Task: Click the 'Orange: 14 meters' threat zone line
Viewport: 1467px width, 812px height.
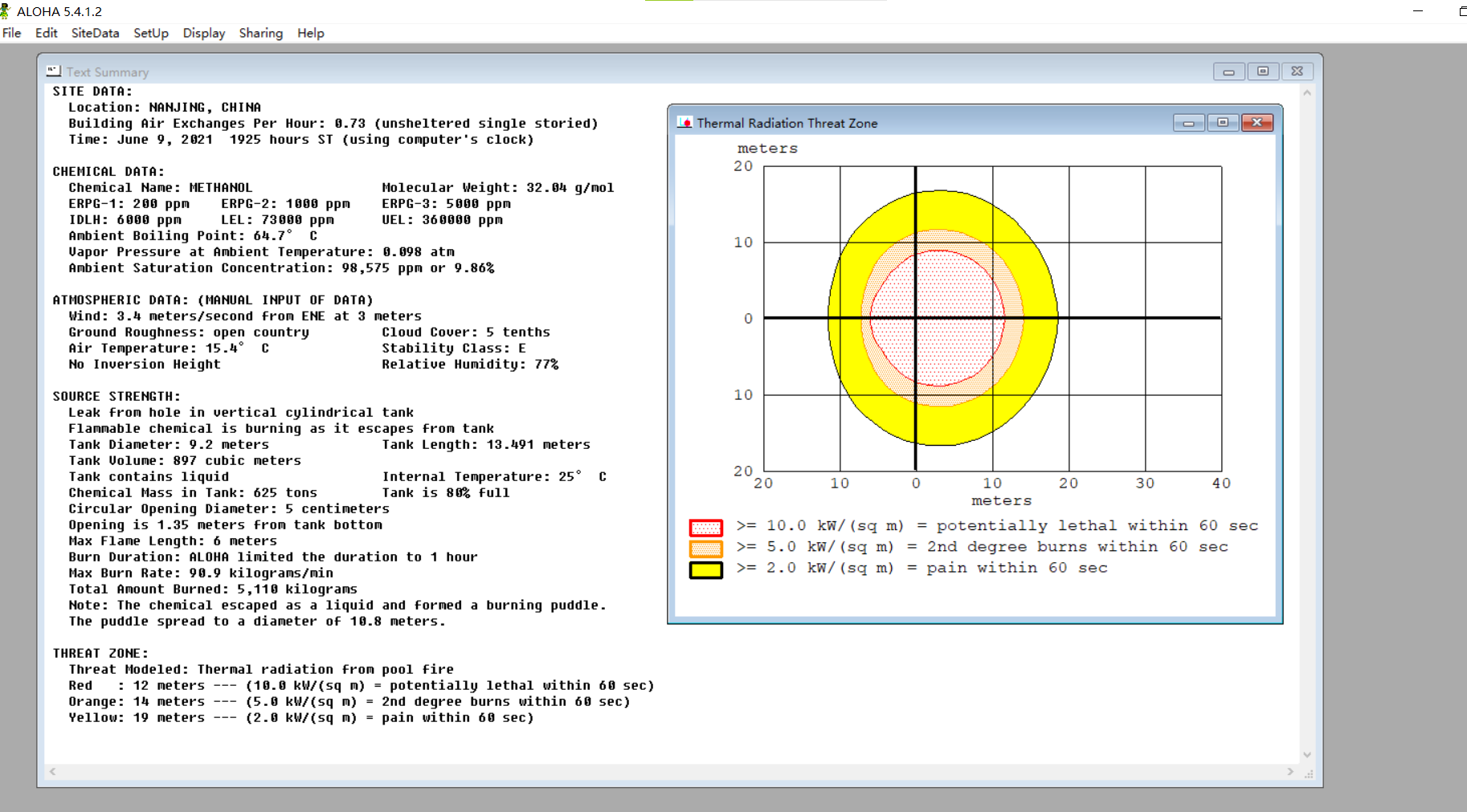Action: (349, 702)
